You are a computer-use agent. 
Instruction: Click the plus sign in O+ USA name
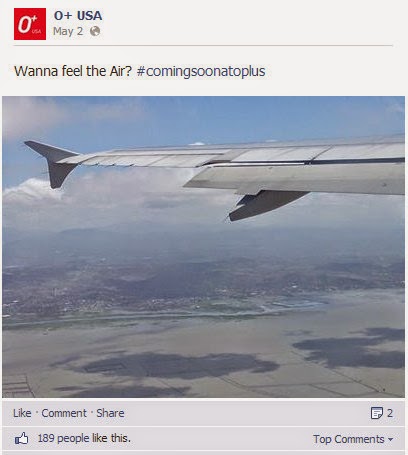[68, 15]
